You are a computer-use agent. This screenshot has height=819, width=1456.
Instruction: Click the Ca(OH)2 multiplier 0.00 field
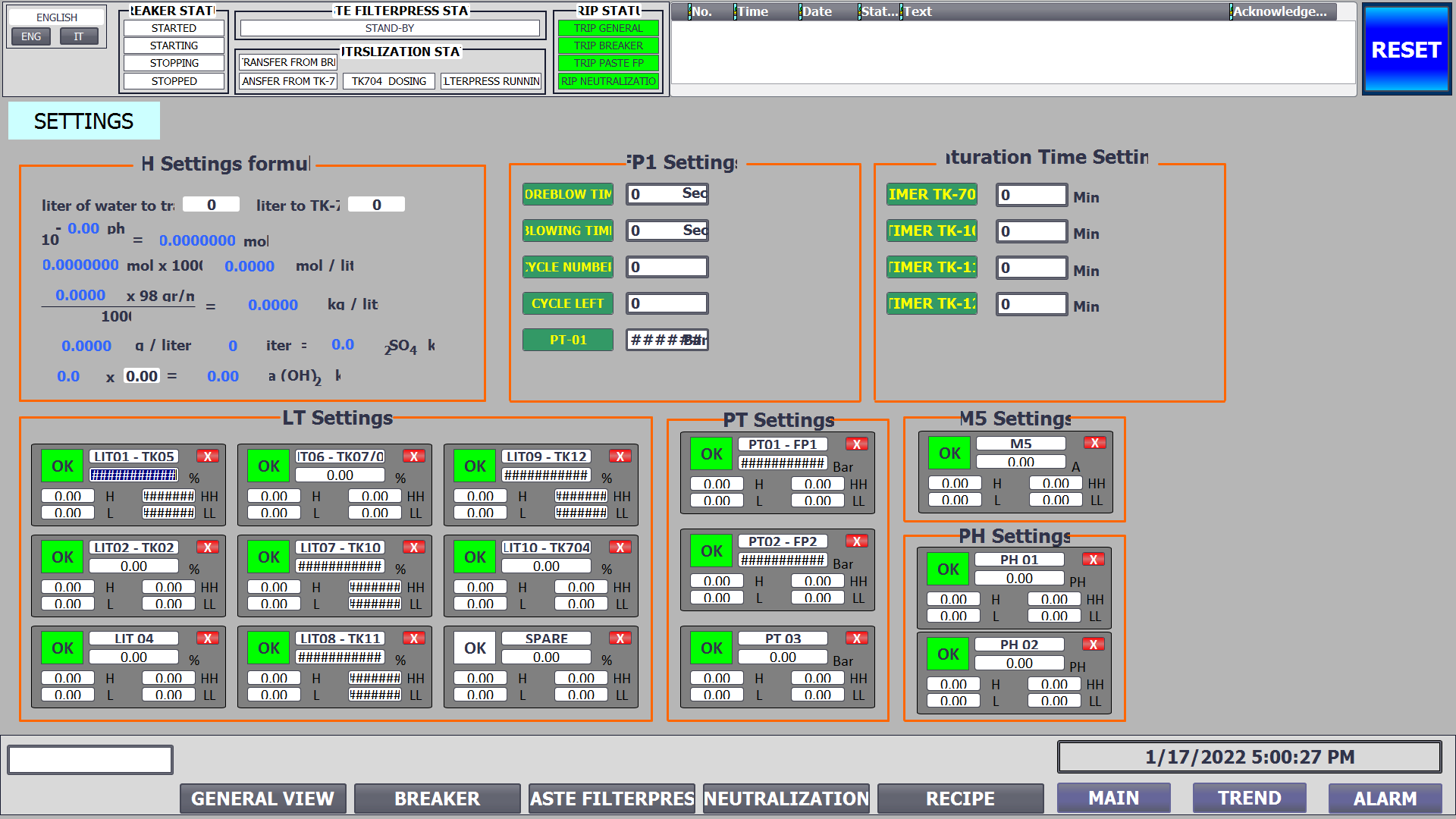(142, 376)
